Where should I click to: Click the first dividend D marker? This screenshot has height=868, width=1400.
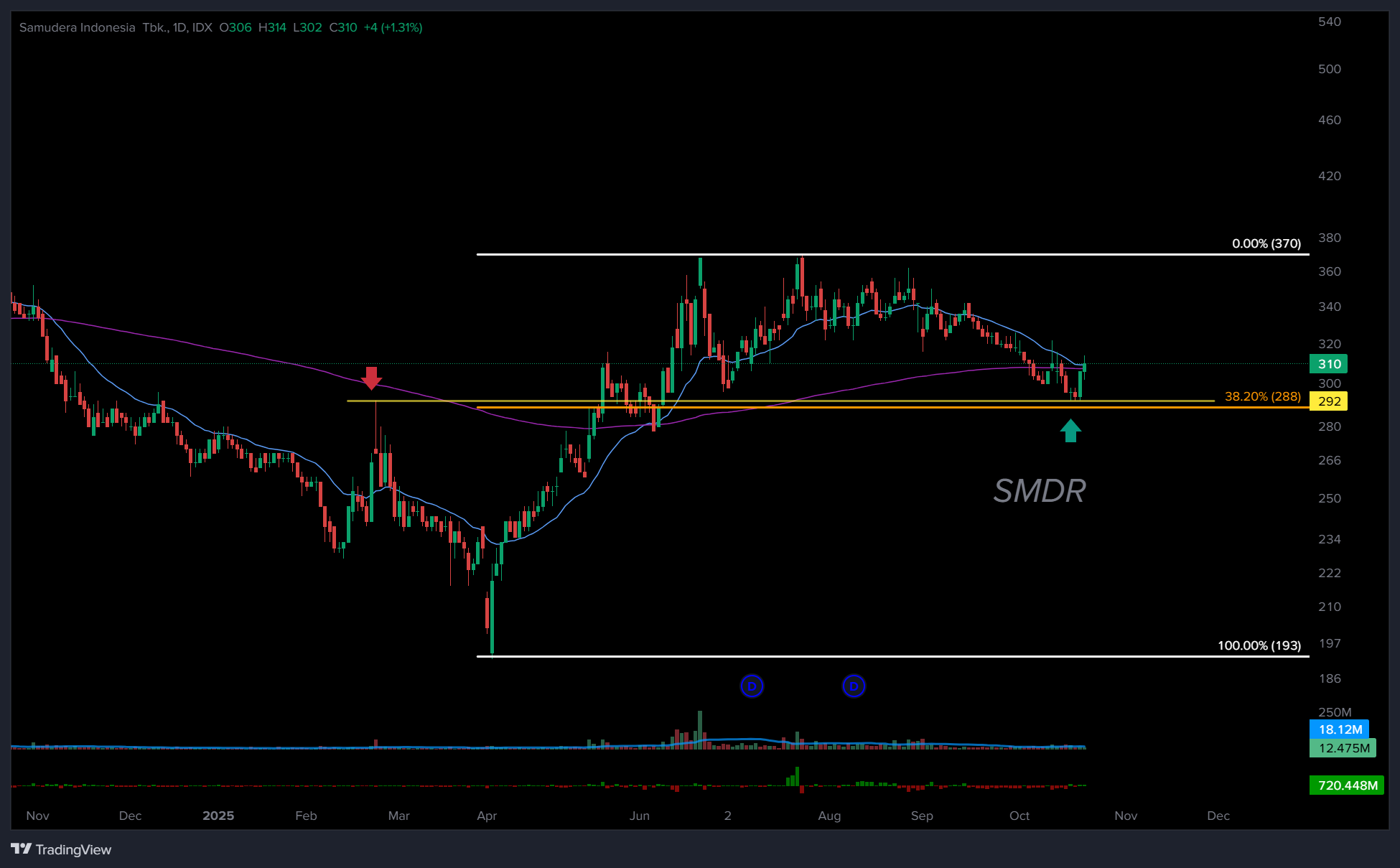pos(752,686)
